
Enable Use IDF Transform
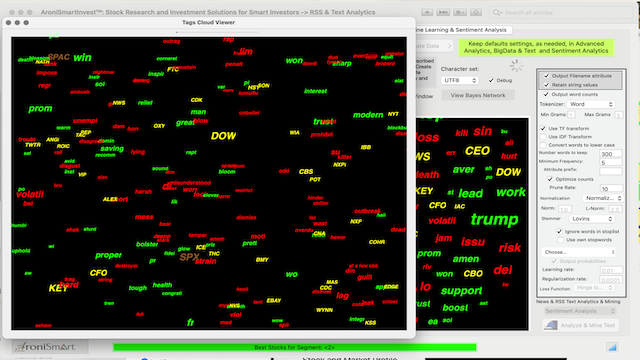[x=543, y=137]
